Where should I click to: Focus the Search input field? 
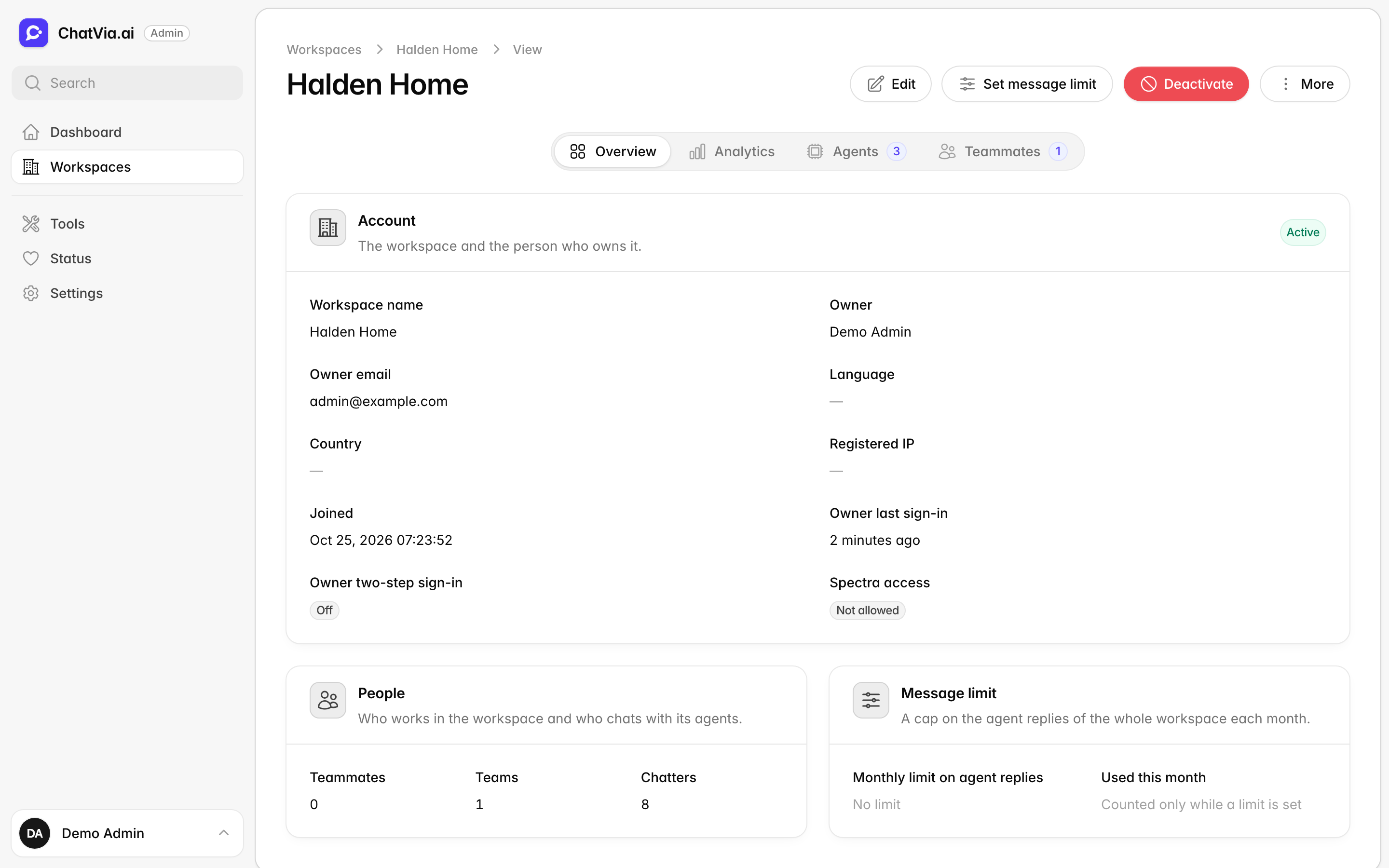(x=127, y=83)
